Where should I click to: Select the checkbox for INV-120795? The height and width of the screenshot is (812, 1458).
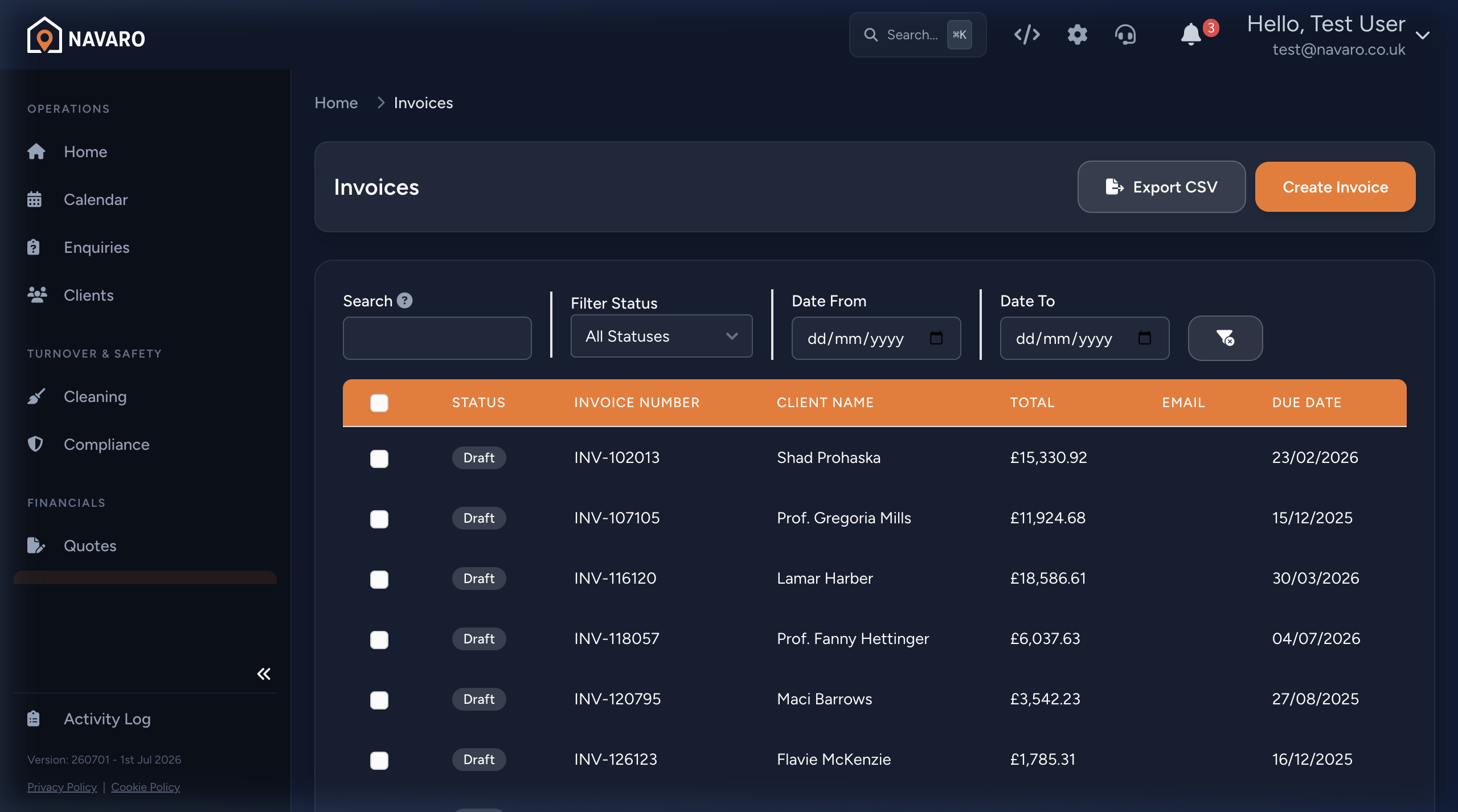click(x=379, y=700)
